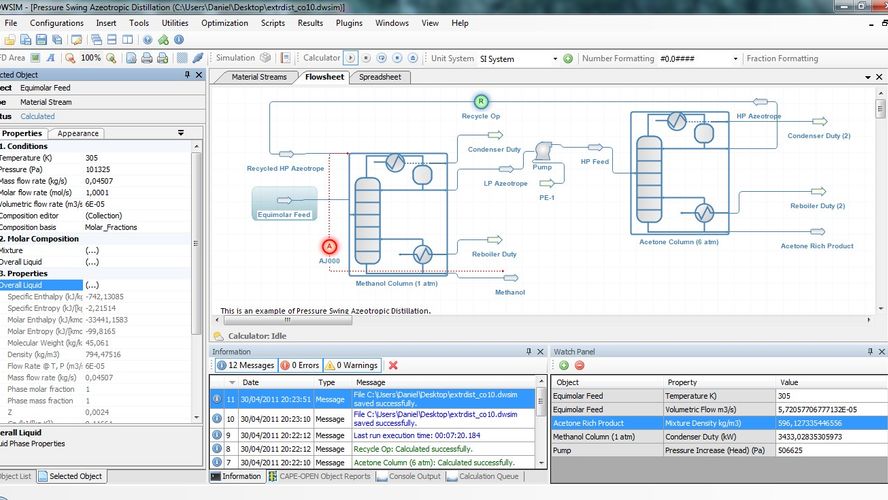This screenshot has width=888, height=500.
Task: Click the Save file icon in toolbar
Action: point(40,40)
